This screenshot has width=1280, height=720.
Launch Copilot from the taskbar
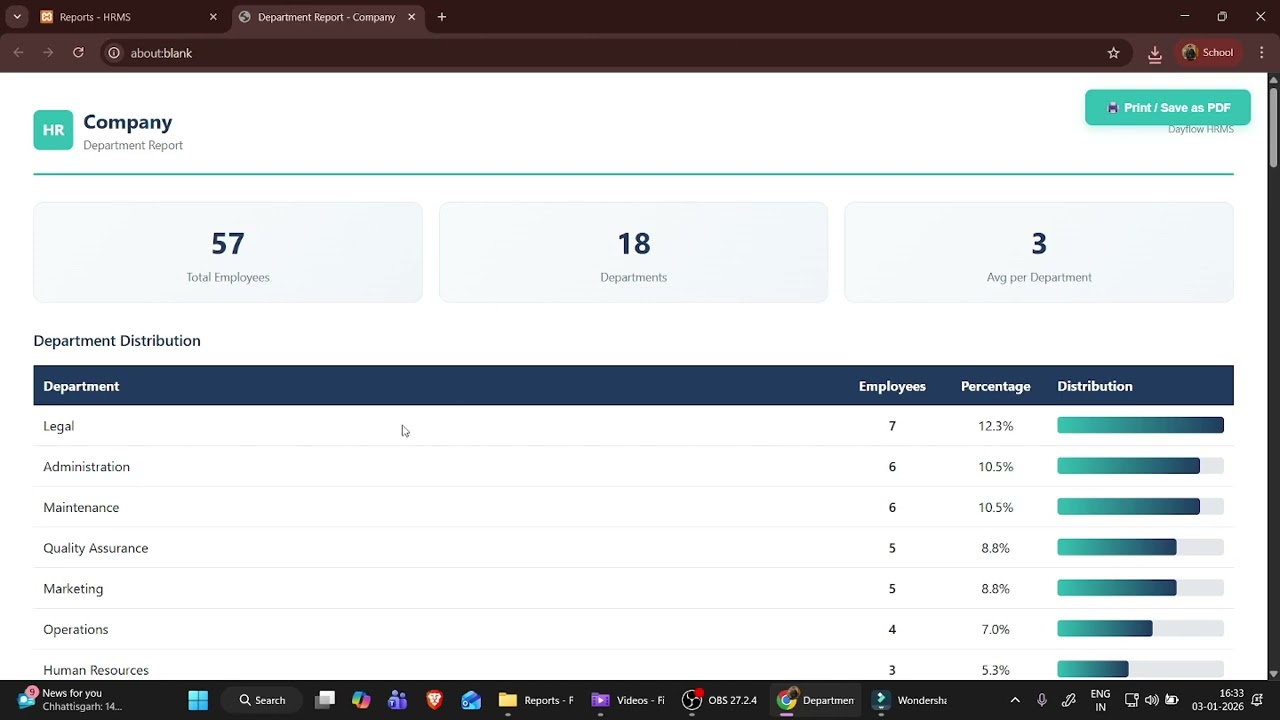point(361,700)
